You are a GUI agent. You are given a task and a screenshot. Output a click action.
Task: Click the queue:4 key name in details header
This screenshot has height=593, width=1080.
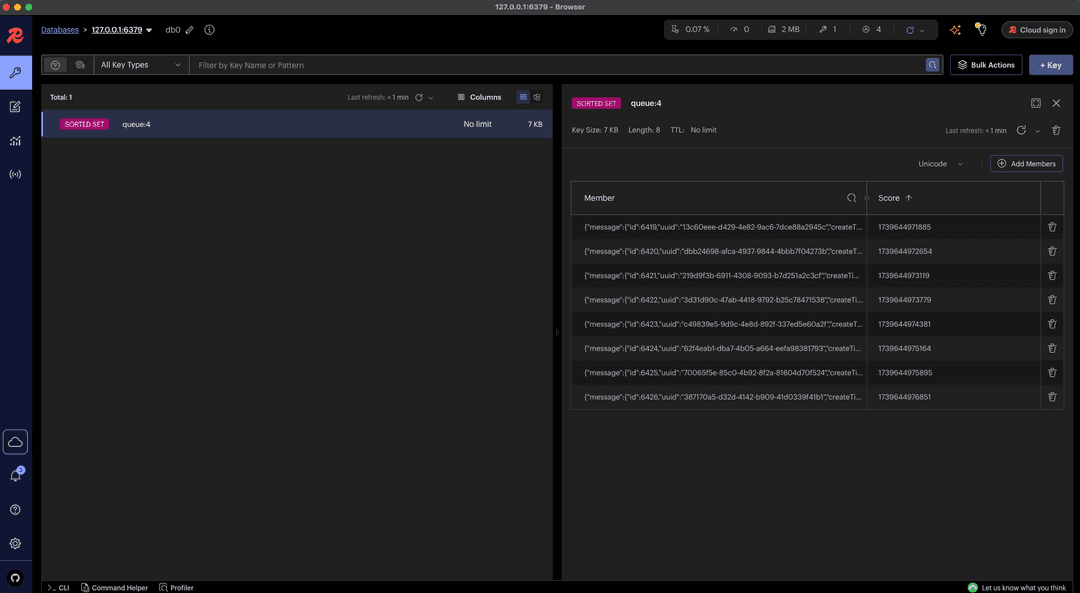point(646,103)
